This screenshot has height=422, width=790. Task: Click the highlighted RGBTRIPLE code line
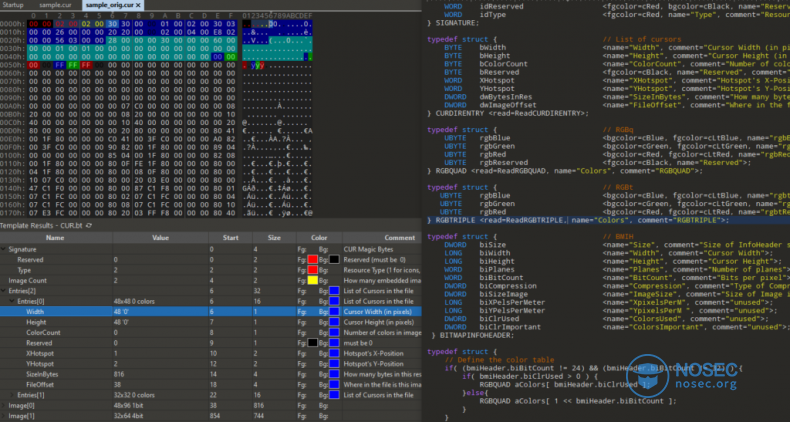click(x=578, y=220)
